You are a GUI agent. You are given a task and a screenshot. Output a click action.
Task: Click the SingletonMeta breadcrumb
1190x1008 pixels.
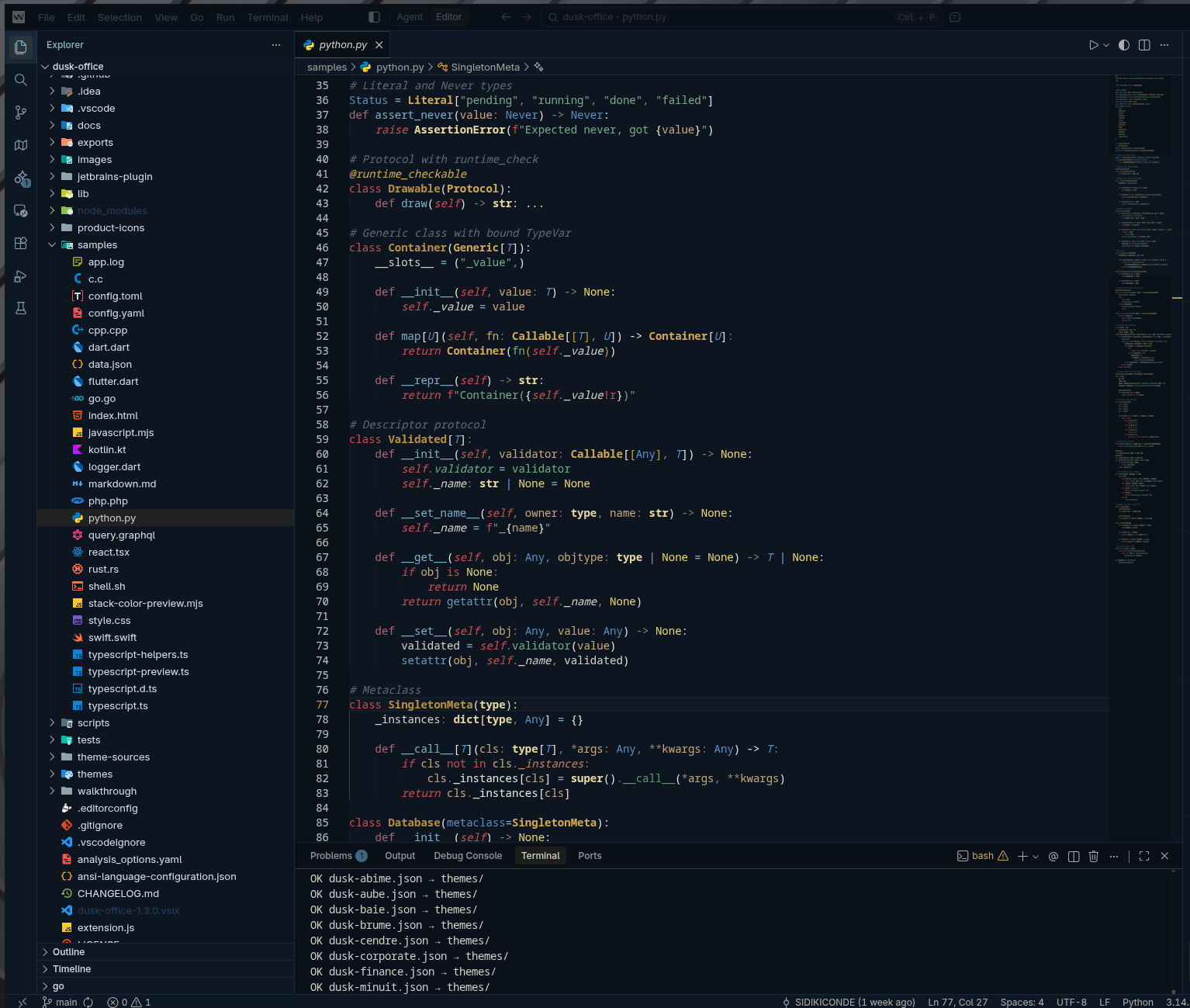coord(485,68)
